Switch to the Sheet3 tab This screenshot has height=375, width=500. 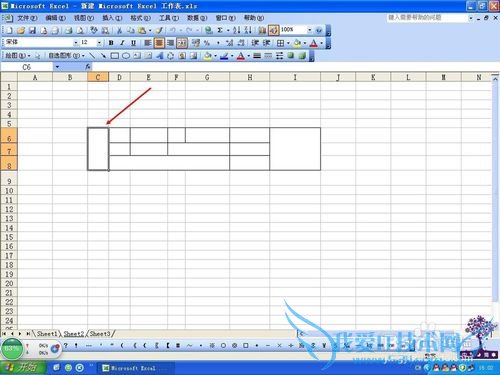point(100,333)
